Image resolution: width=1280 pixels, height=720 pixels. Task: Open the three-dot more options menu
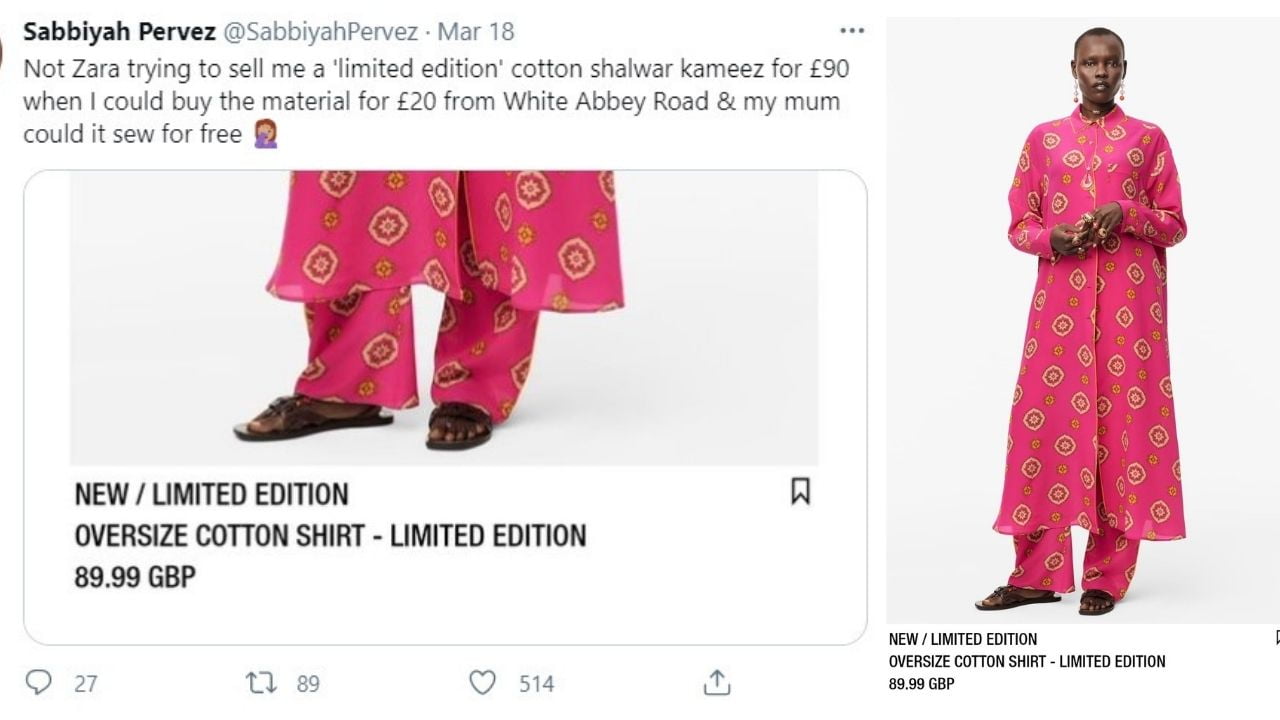click(851, 31)
